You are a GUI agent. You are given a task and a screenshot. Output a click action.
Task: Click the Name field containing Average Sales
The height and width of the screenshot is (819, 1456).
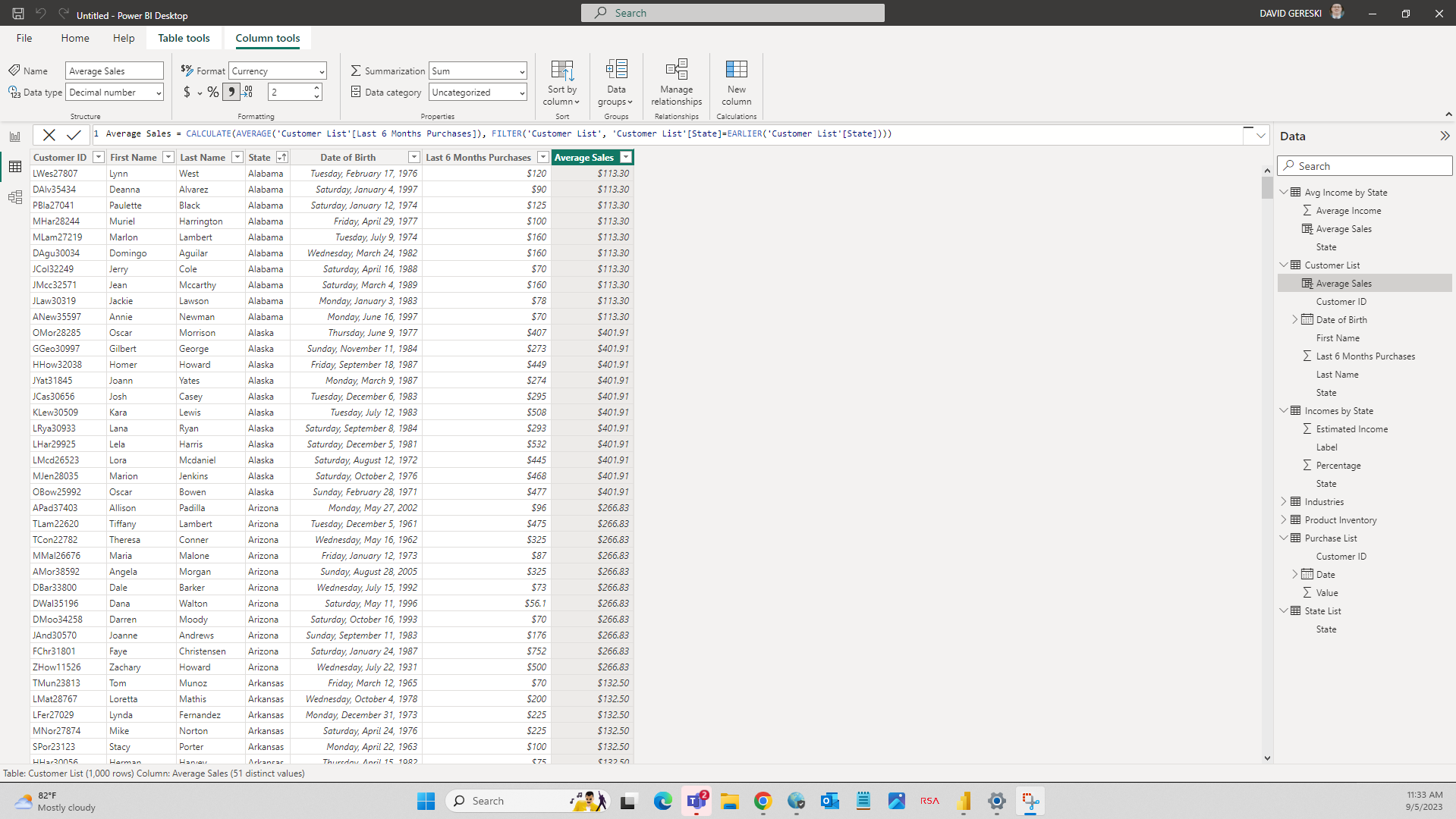[115, 71]
